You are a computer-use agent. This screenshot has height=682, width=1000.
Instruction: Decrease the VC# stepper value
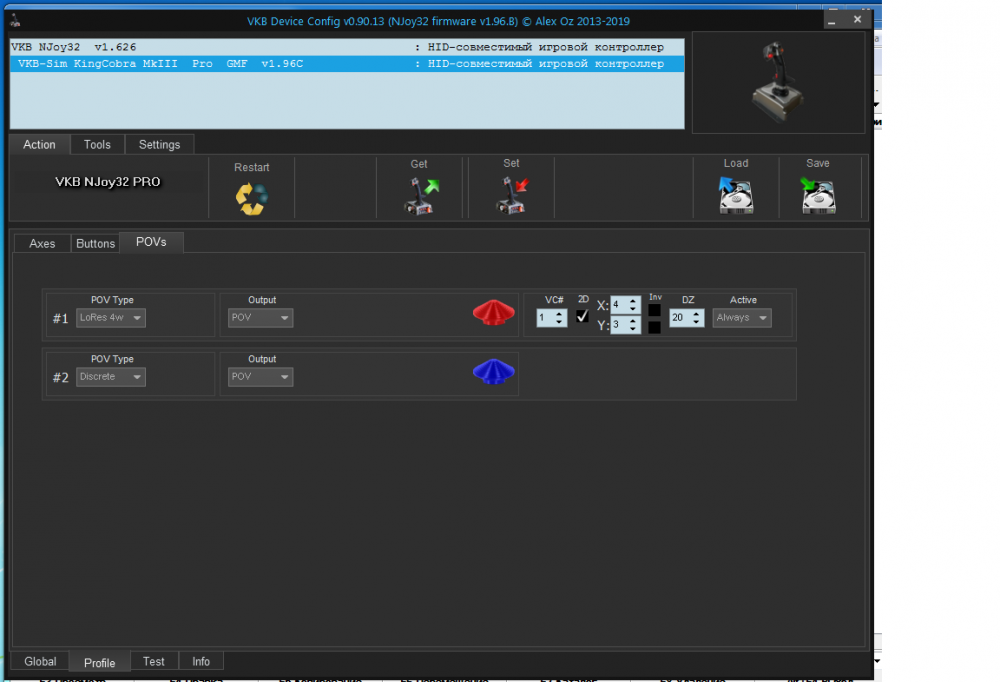559,322
